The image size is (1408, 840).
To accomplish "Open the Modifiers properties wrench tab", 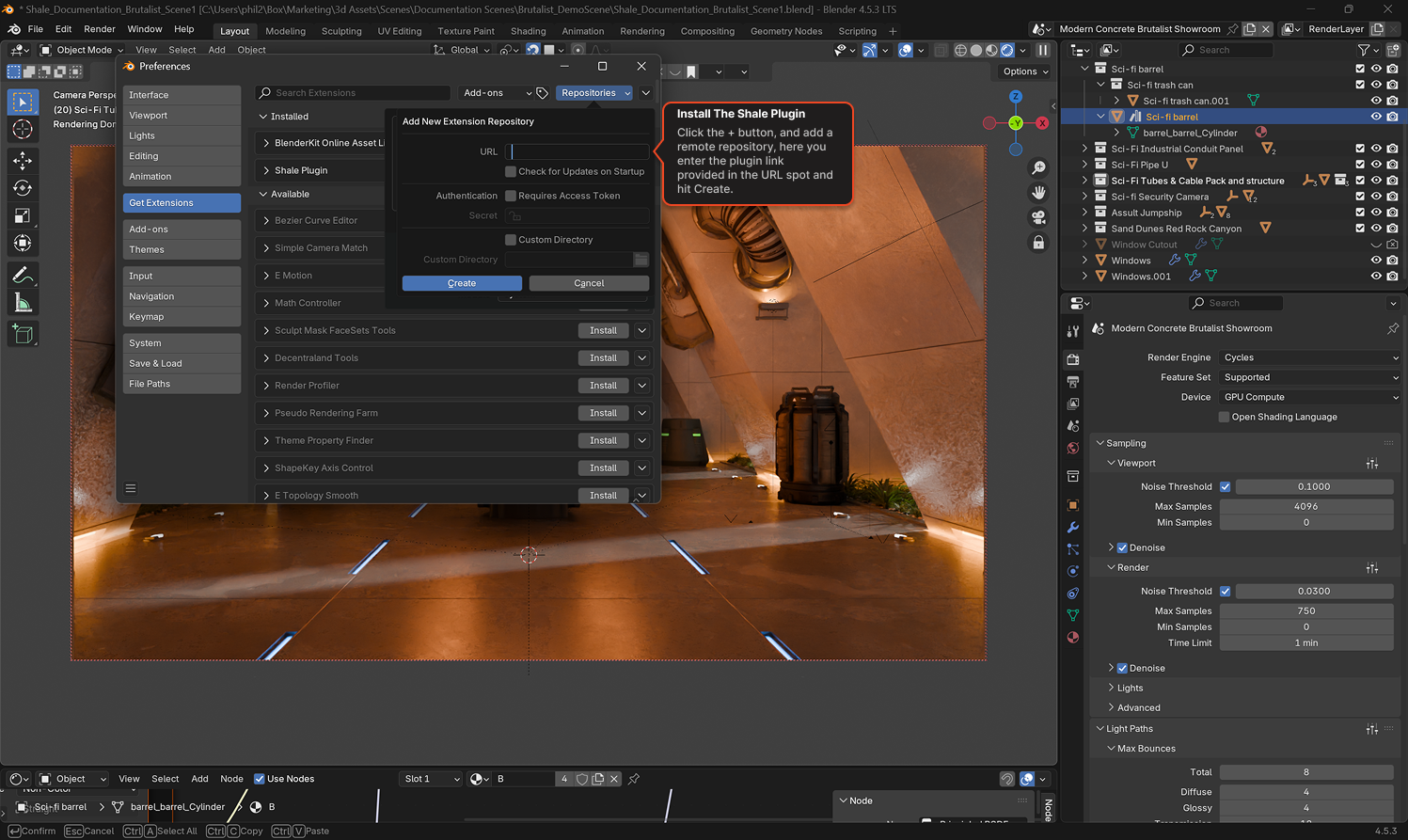I will [x=1073, y=527].
